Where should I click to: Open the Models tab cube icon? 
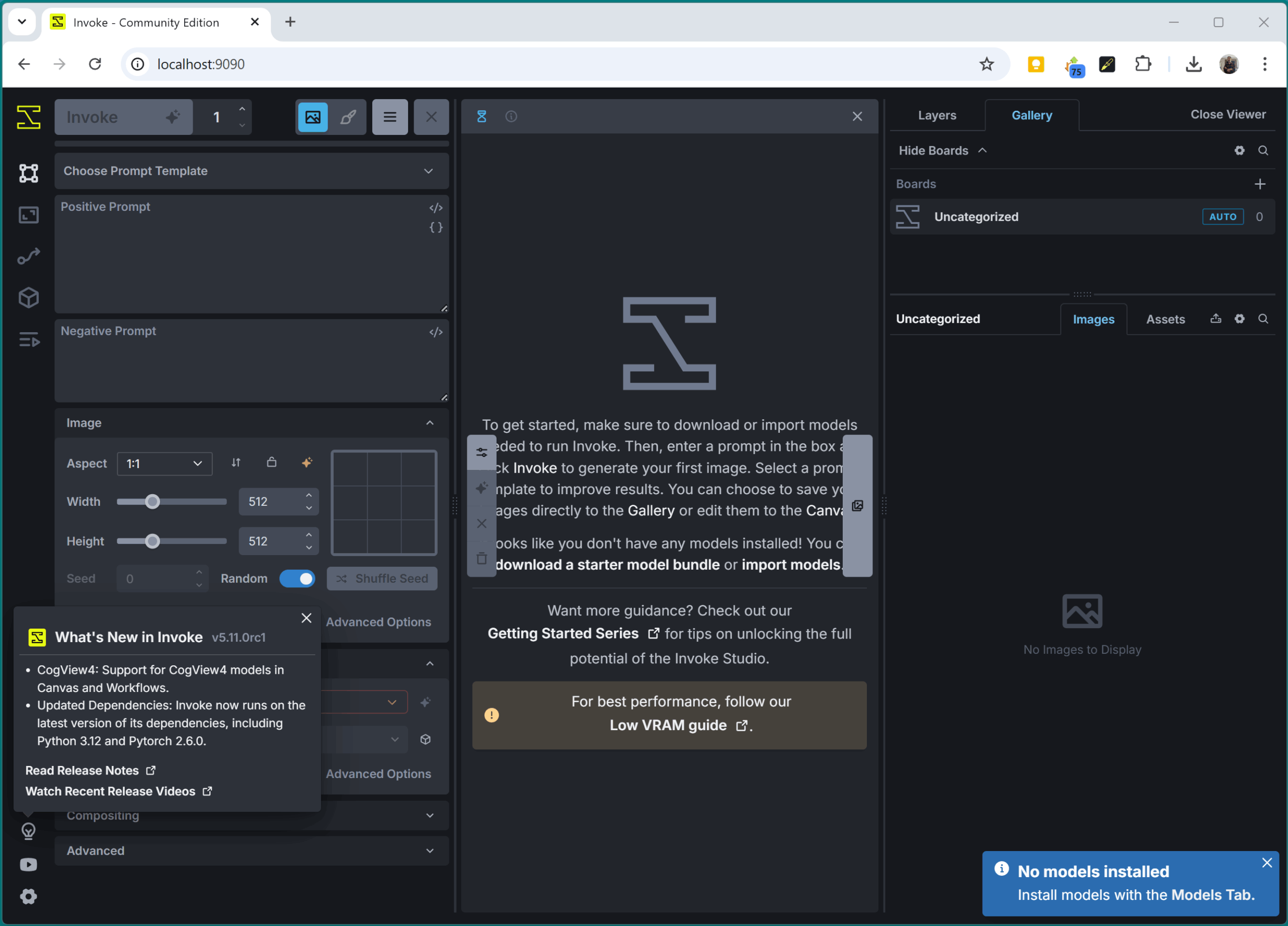click(x=28, y=298)
